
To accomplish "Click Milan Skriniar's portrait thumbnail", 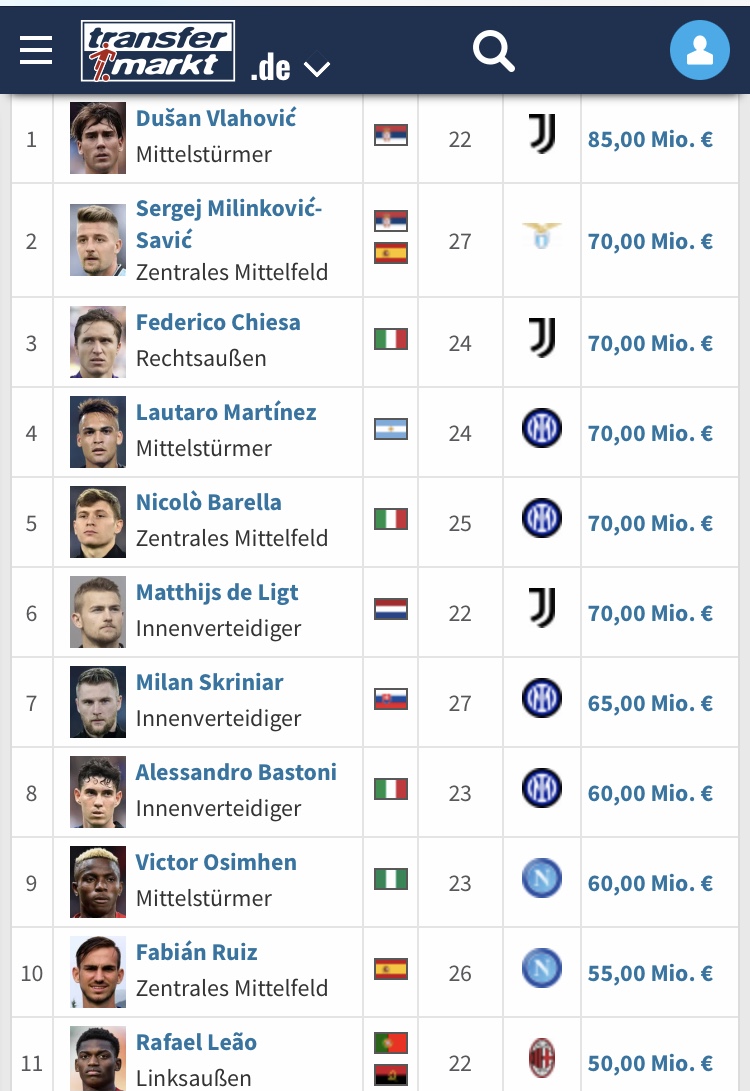I will [x=98, y=702].
